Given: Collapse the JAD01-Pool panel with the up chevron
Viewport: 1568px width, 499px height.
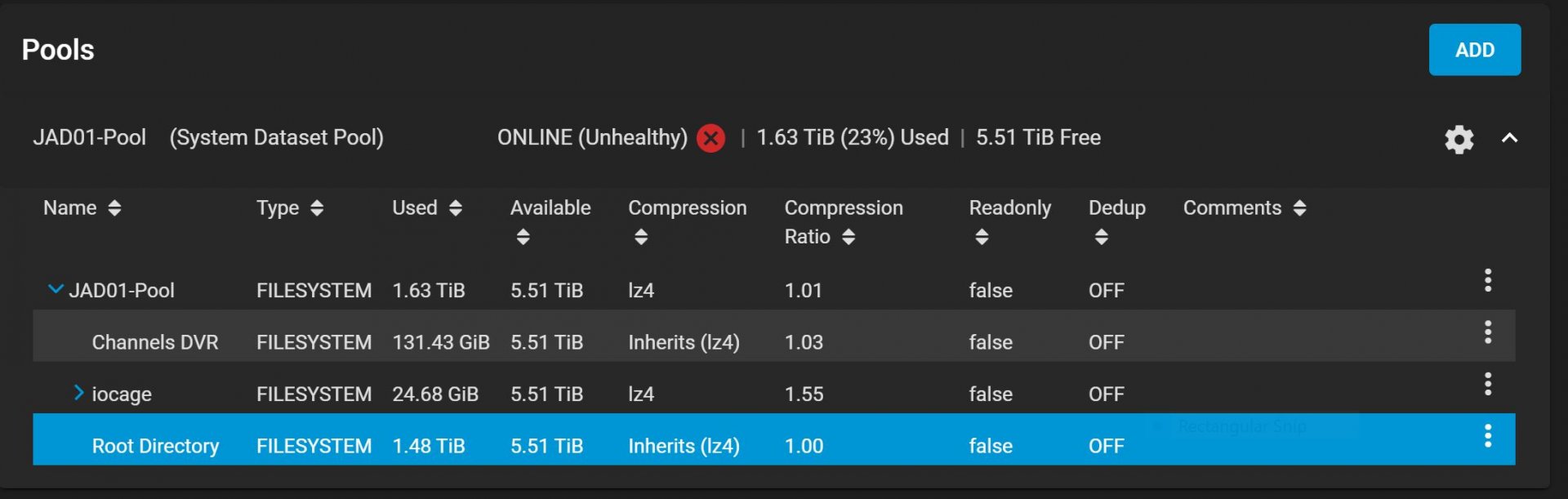Looking at the screenshot, I should (x=1509, y=138).
